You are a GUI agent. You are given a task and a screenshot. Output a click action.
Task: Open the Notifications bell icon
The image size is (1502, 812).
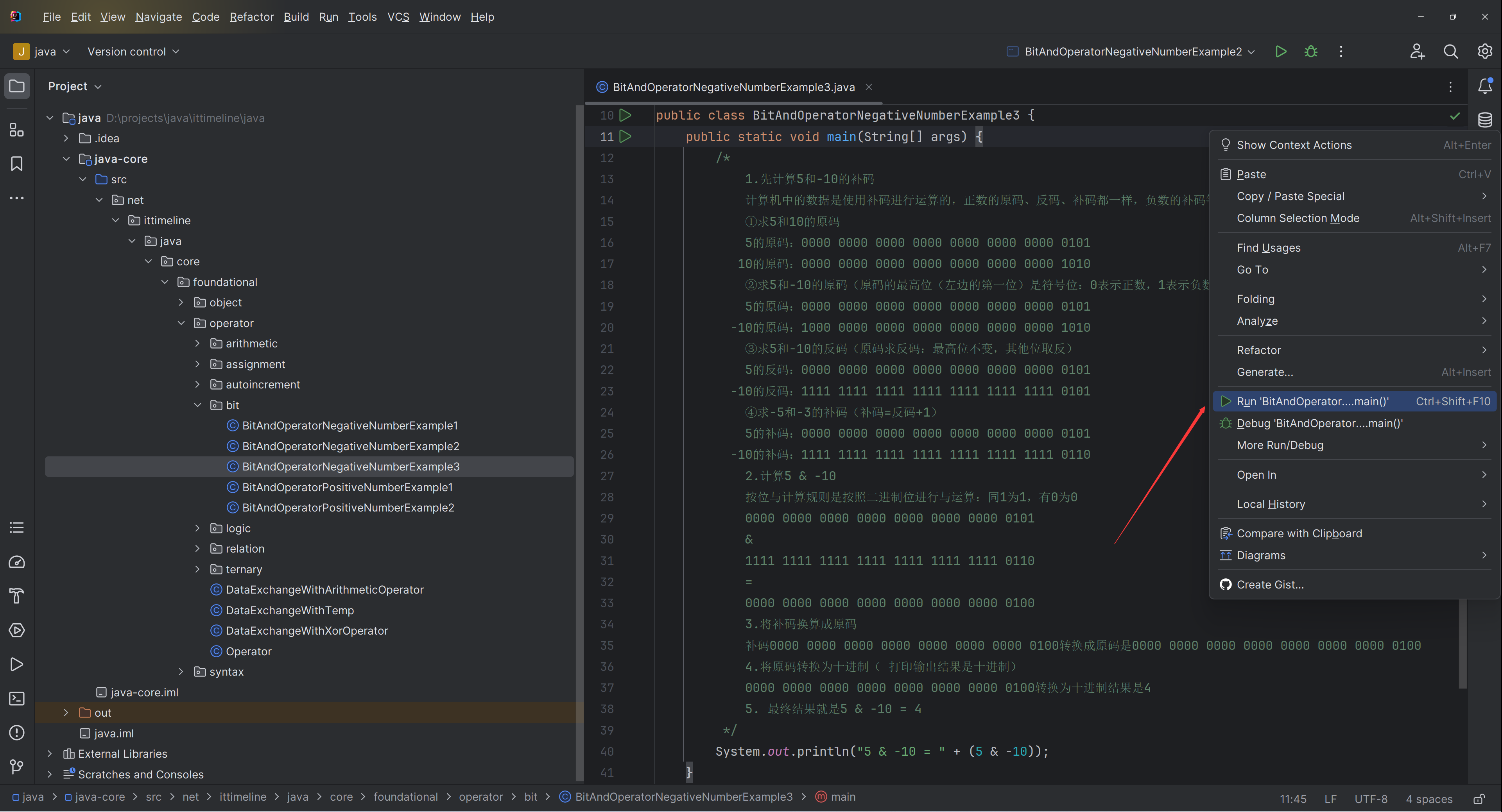(x=1484, y=86)
